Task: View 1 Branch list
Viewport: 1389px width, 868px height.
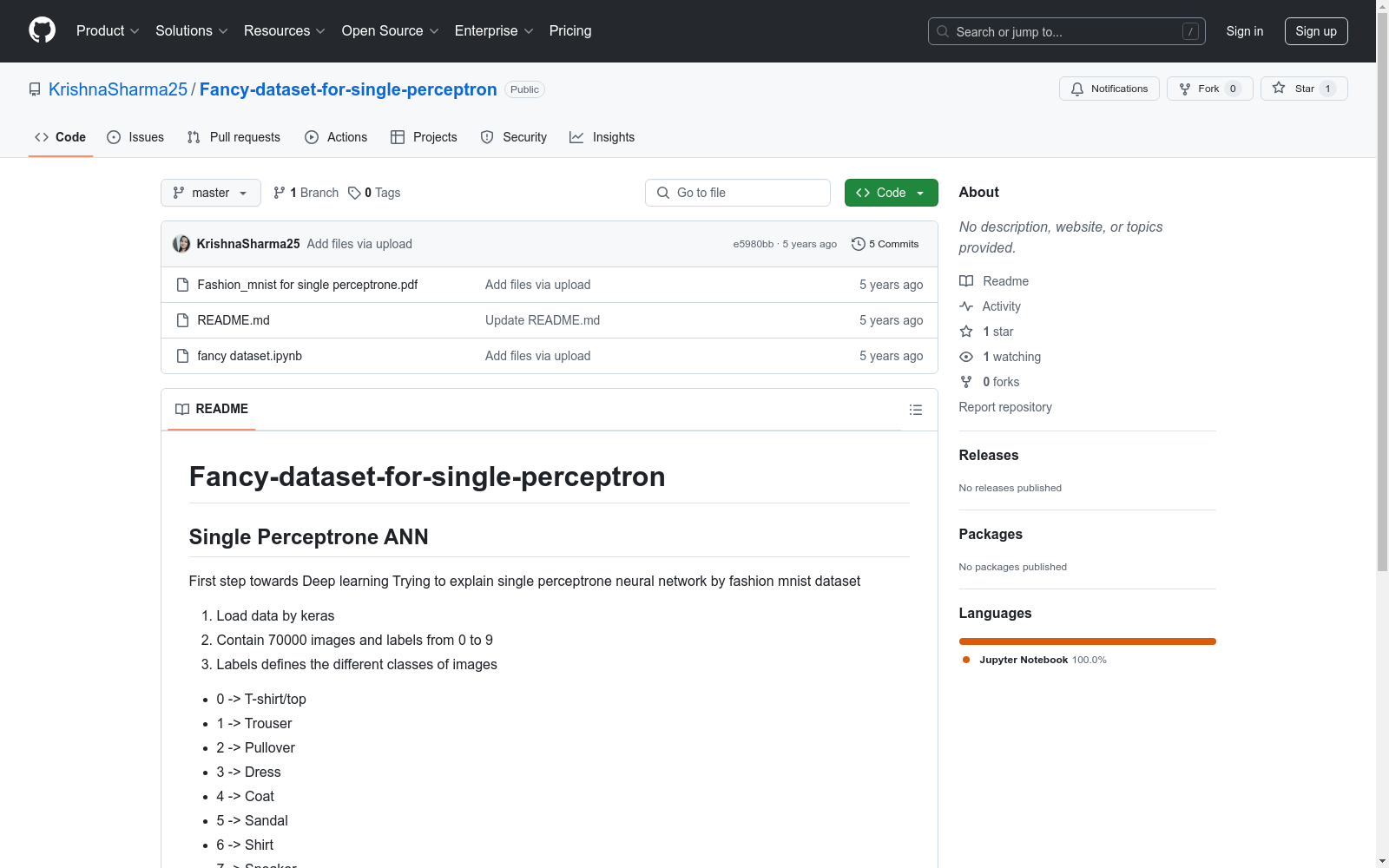Action: coord(306,193)
